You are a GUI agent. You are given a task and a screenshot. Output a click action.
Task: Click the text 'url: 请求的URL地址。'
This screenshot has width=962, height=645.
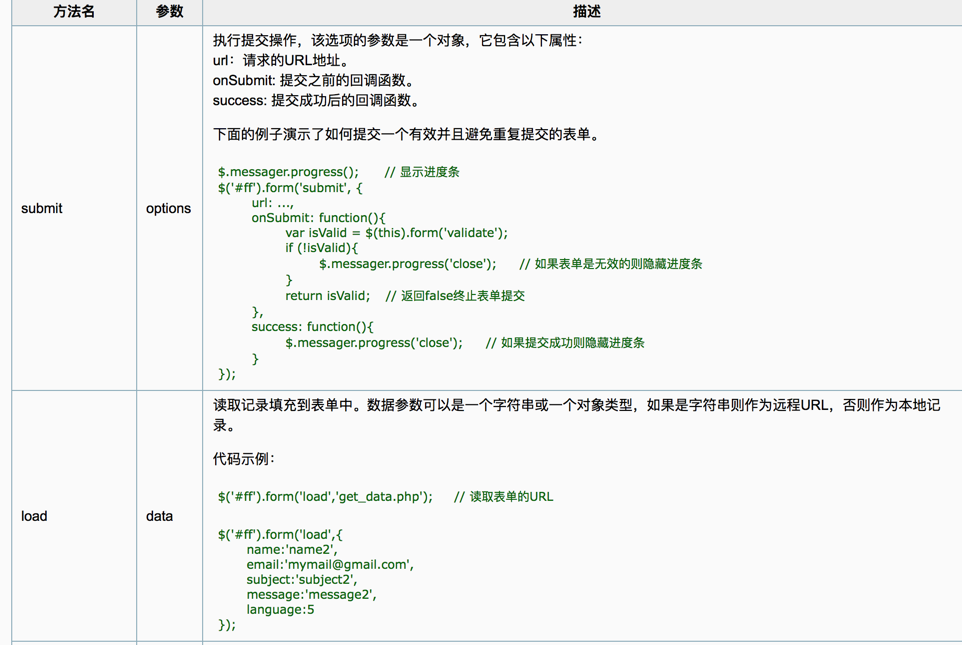(x=282, y=61)
